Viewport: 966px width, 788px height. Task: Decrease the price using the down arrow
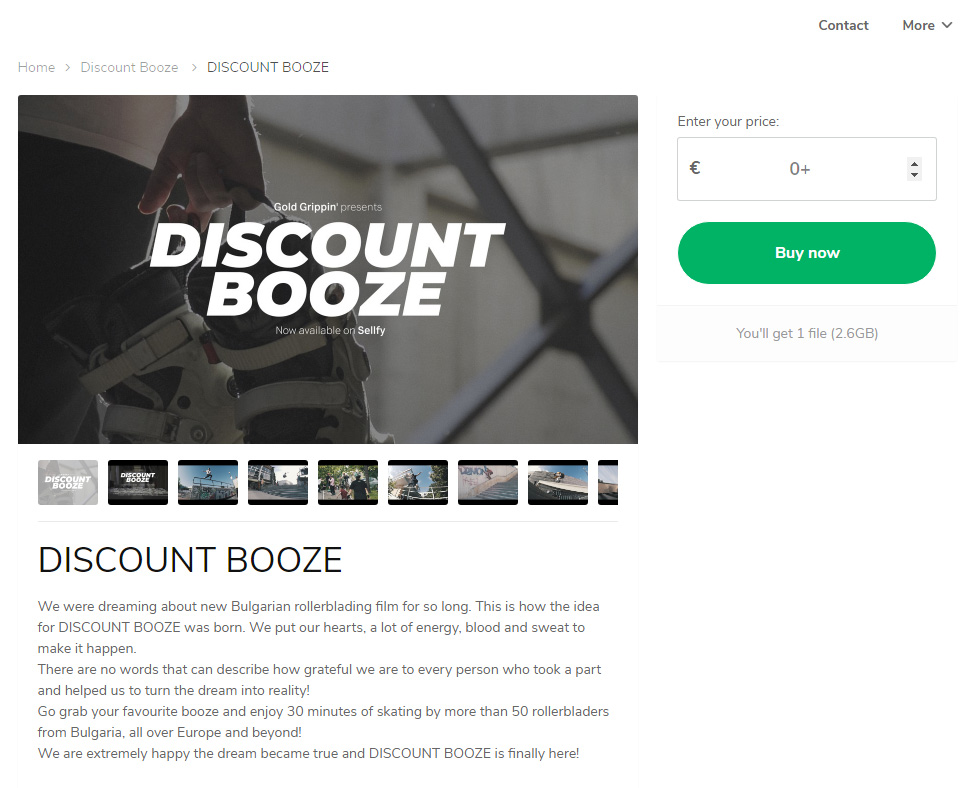pos(914,175)
